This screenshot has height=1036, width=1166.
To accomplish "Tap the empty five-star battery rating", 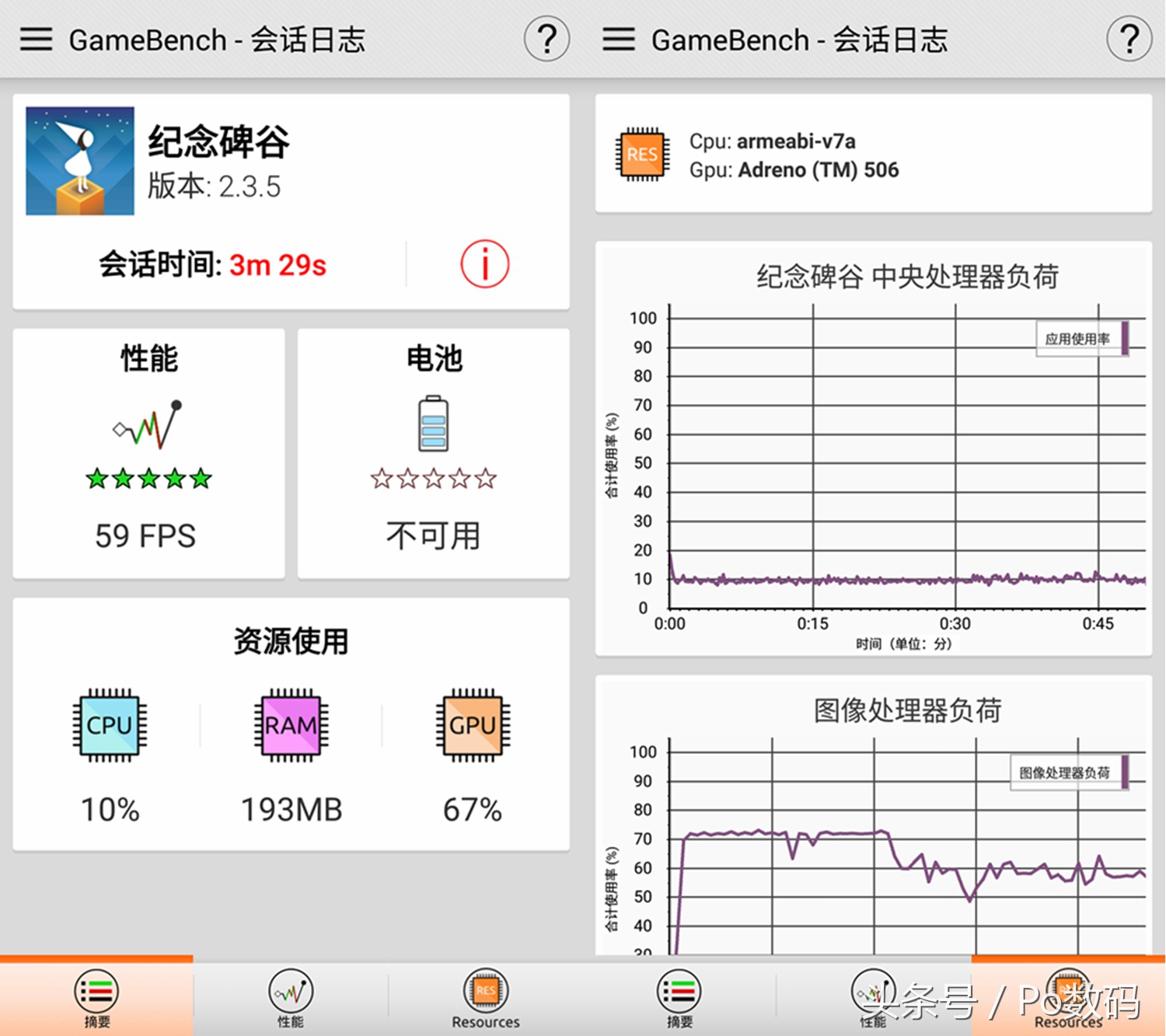I will click(433, 478).
